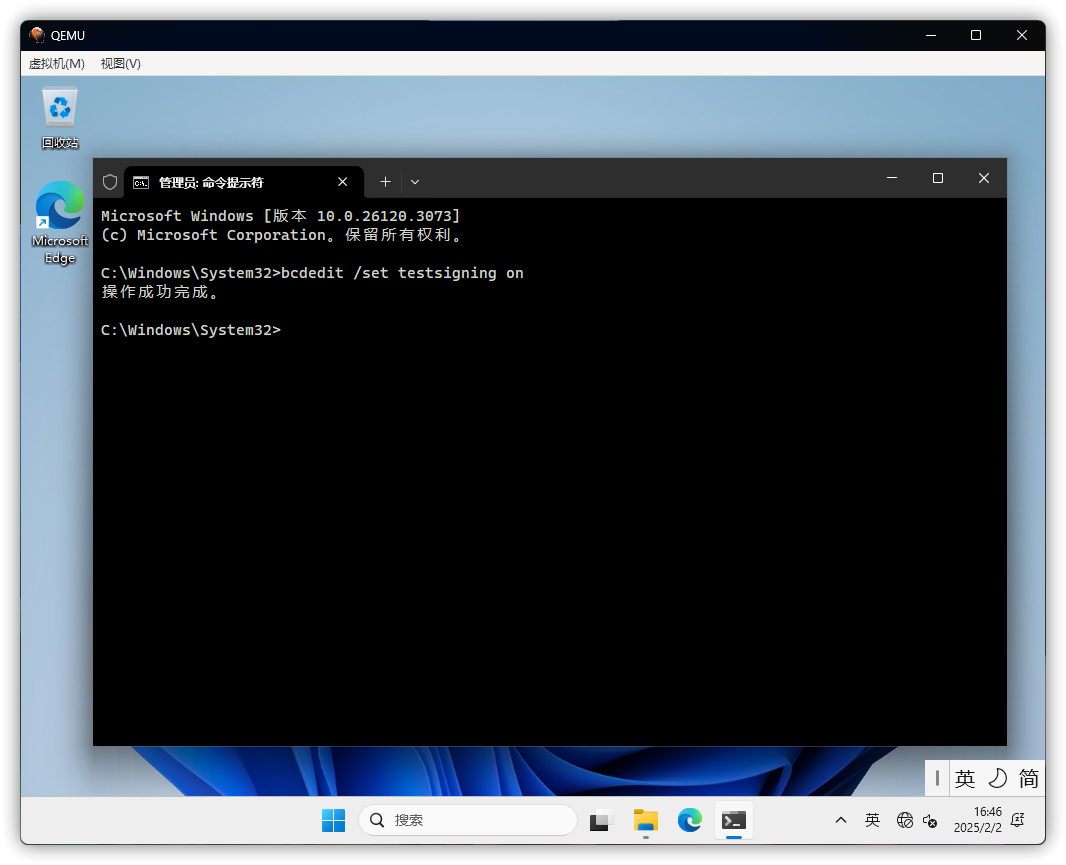Toggle the 英 input mode in the floating IME bar
Screen dimensions: 1066x865
(965, 778)
